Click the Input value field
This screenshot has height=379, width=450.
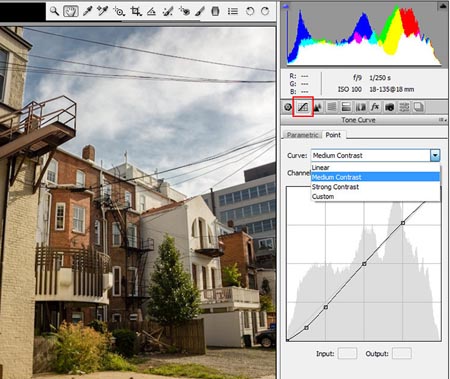(347, 354)
